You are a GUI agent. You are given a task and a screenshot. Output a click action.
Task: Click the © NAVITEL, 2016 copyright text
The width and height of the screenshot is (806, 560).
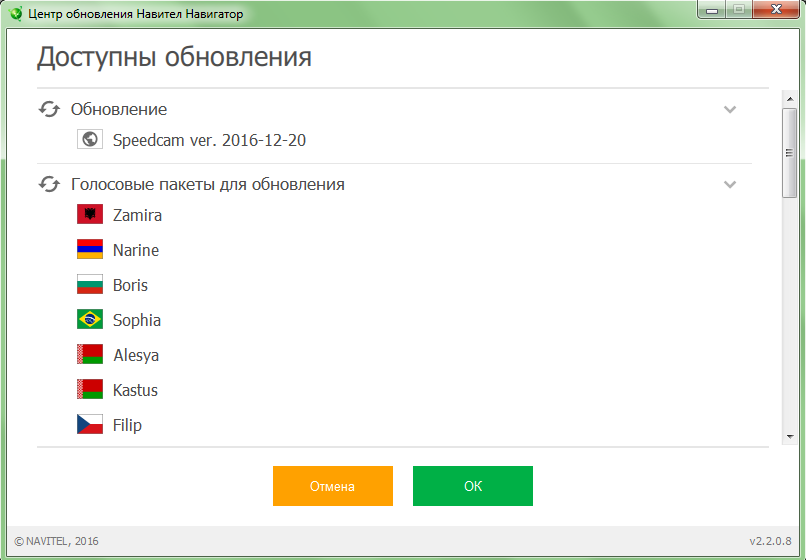(x=57, y=541)
